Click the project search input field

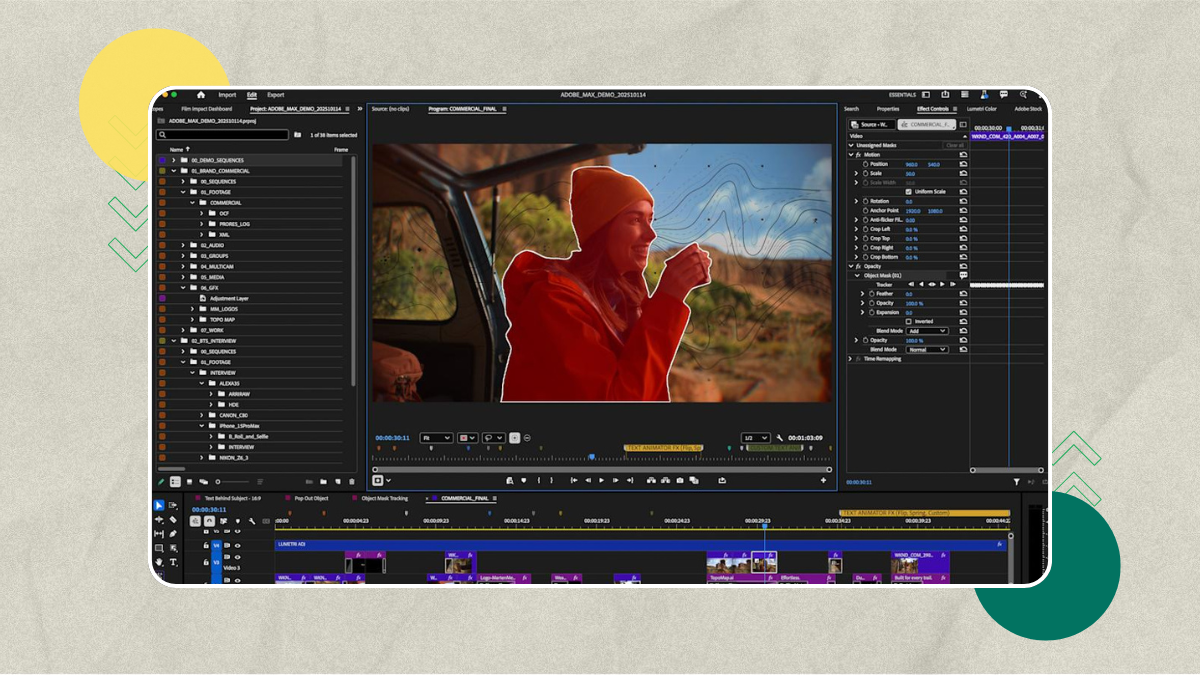(x=224, y=135)
